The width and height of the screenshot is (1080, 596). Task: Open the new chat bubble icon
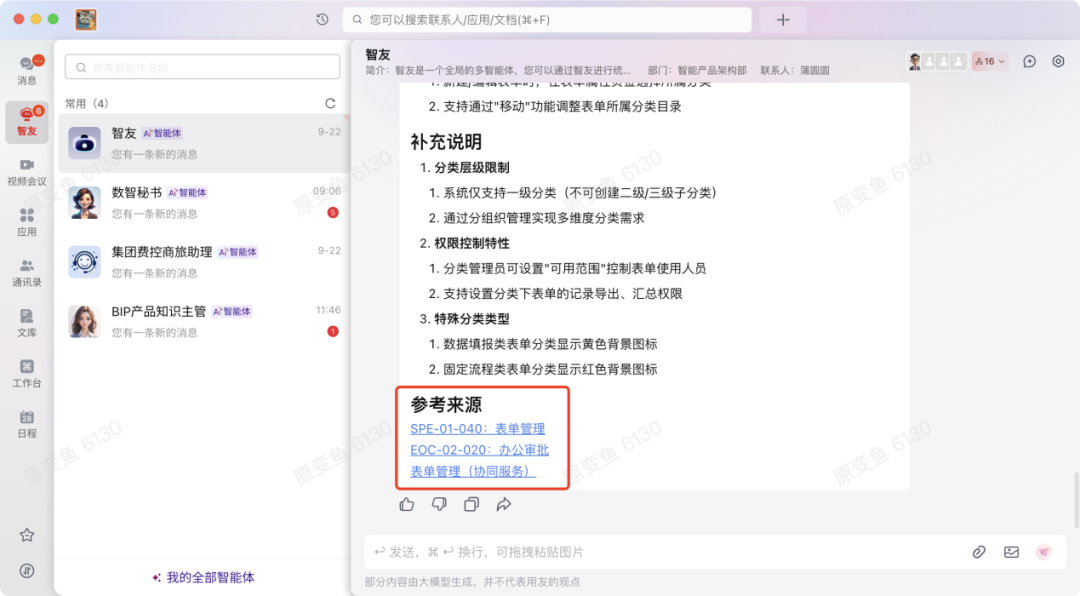click(1029, 61)
